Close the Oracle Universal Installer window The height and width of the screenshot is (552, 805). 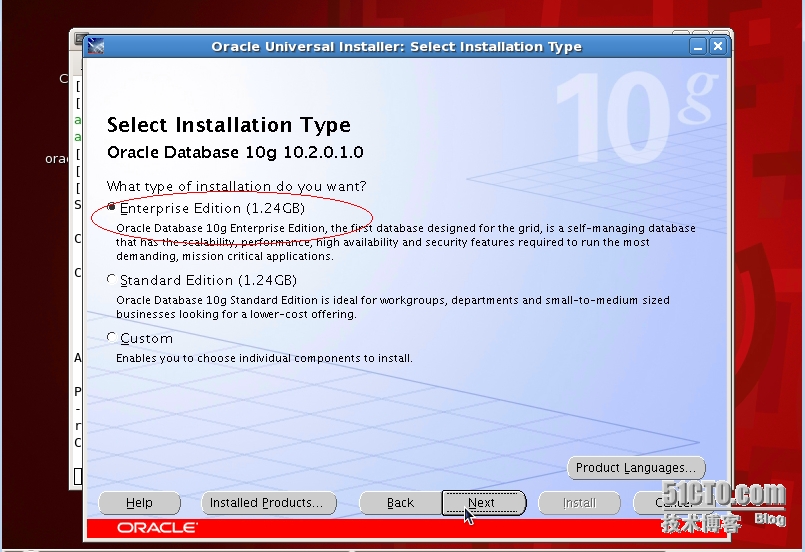(x=718, y=47)
